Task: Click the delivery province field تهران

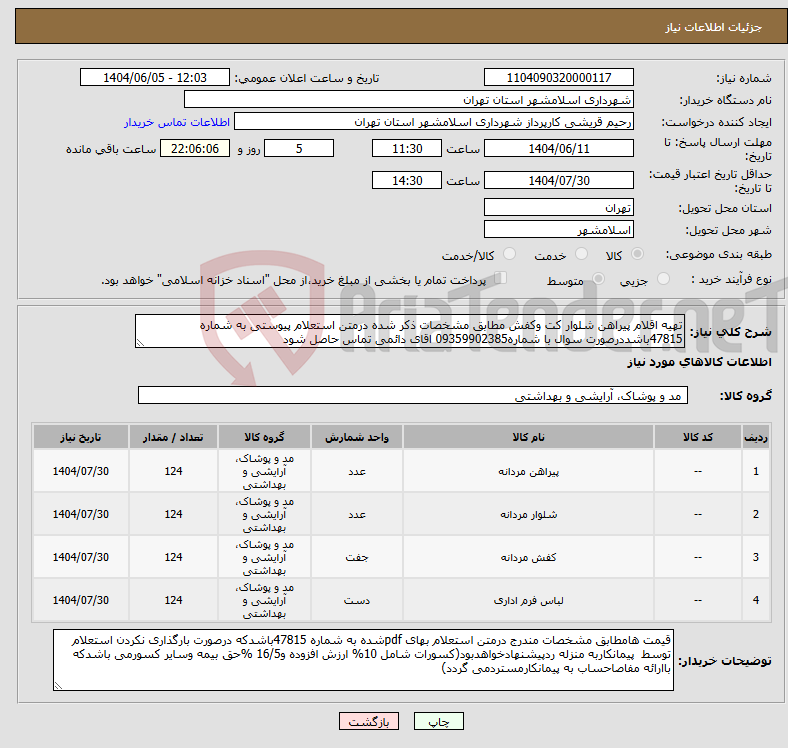Action: pyautogui.click(x=558, y=207)
